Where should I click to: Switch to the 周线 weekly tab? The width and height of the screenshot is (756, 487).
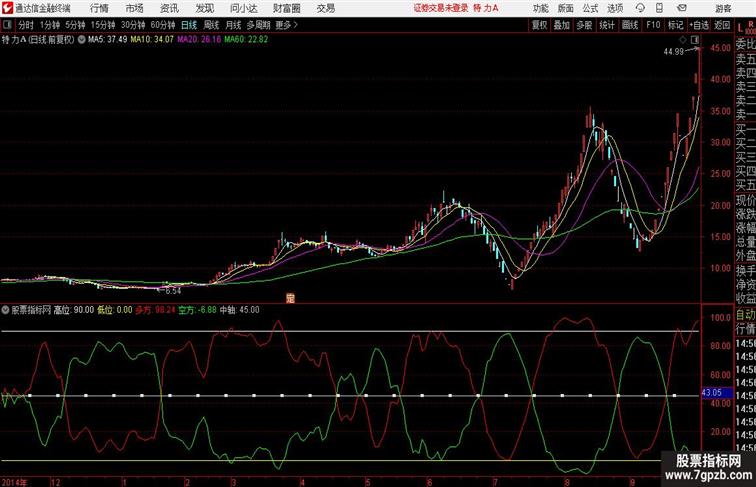(211, 25)
